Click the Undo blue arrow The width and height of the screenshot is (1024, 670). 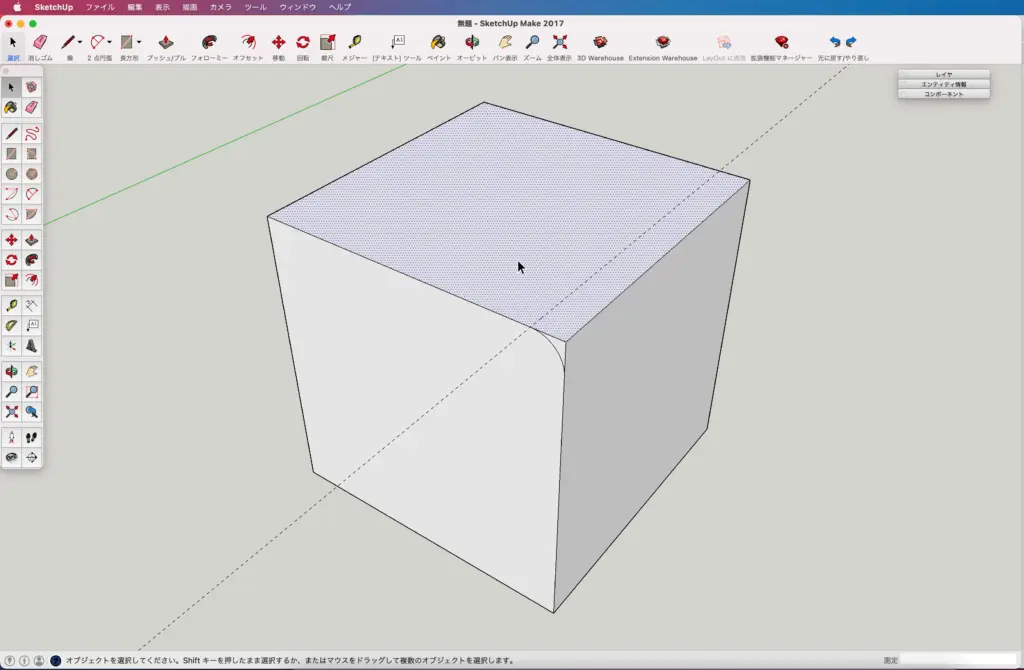(x=835, y=42)
